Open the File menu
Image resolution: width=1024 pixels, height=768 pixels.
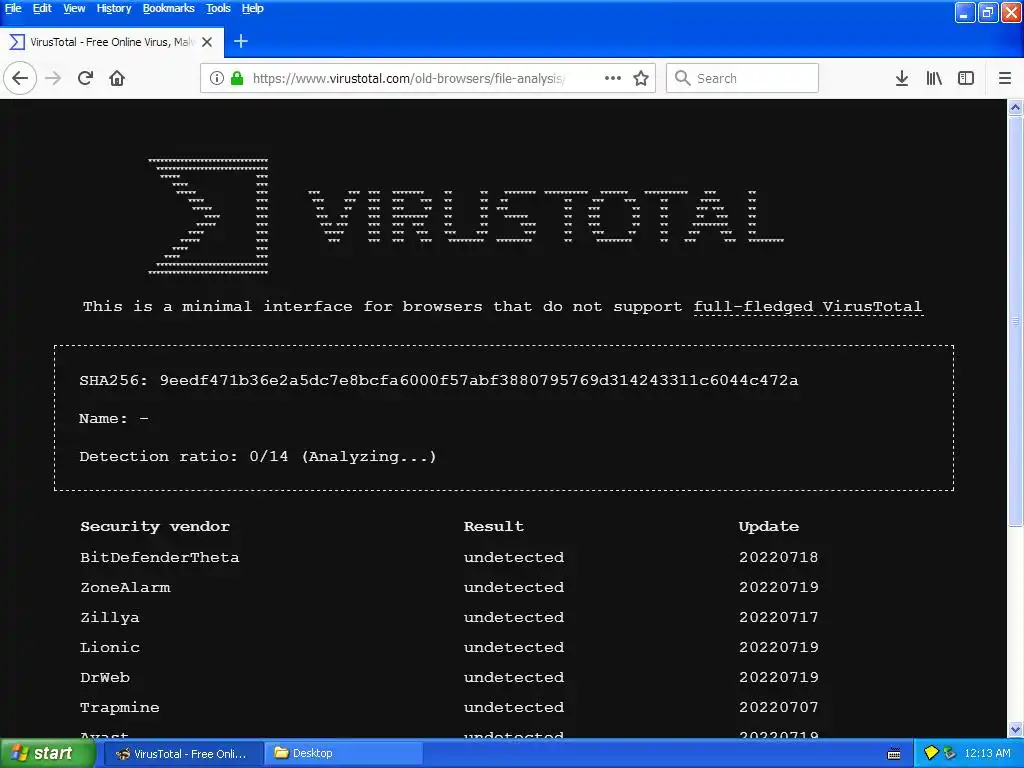tap(13, 8)
